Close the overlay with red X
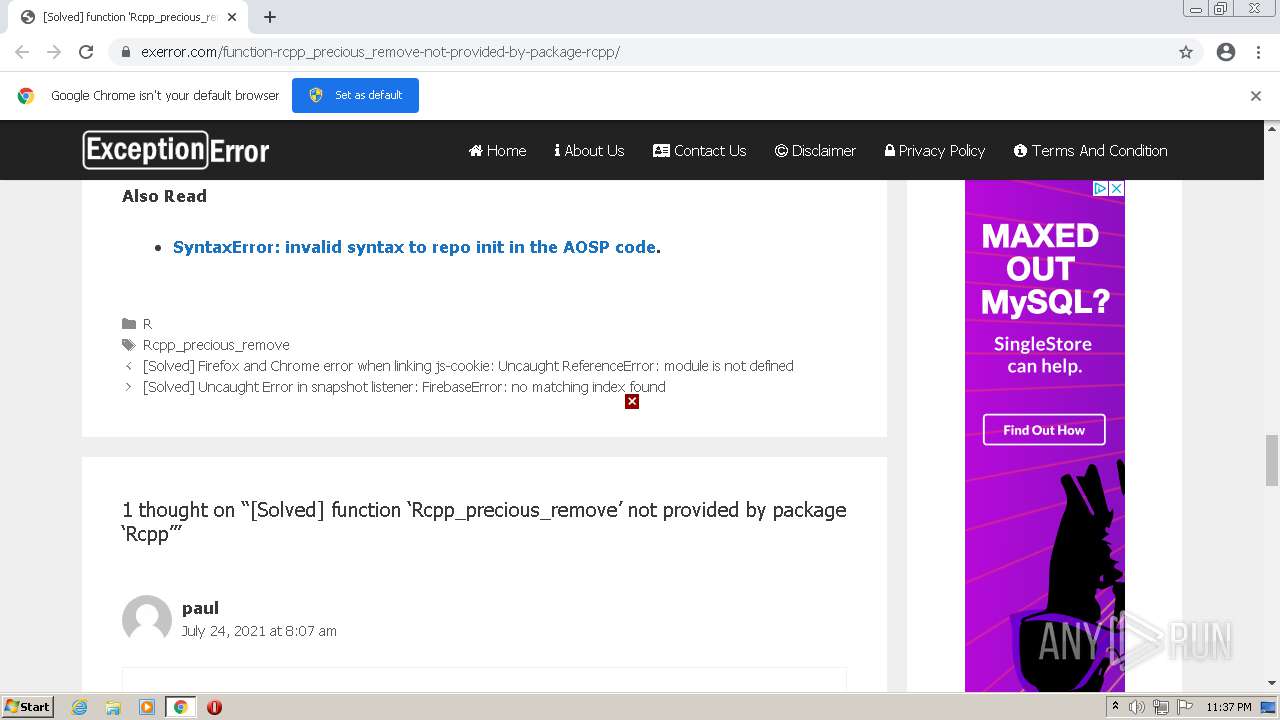Viewport: 1280px width, 720px height. [632, 401]
